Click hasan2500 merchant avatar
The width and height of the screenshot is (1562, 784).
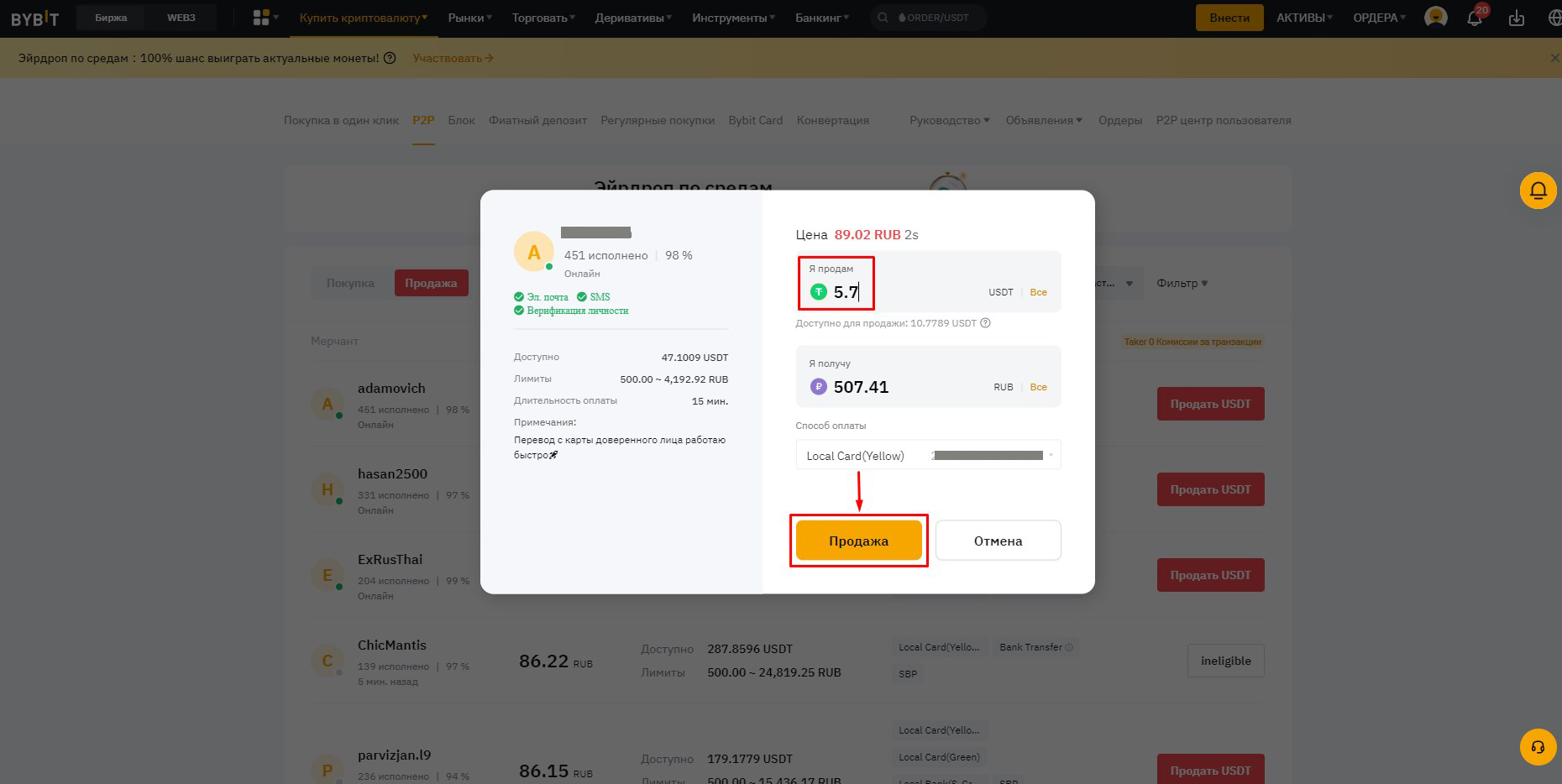(328, 489)
